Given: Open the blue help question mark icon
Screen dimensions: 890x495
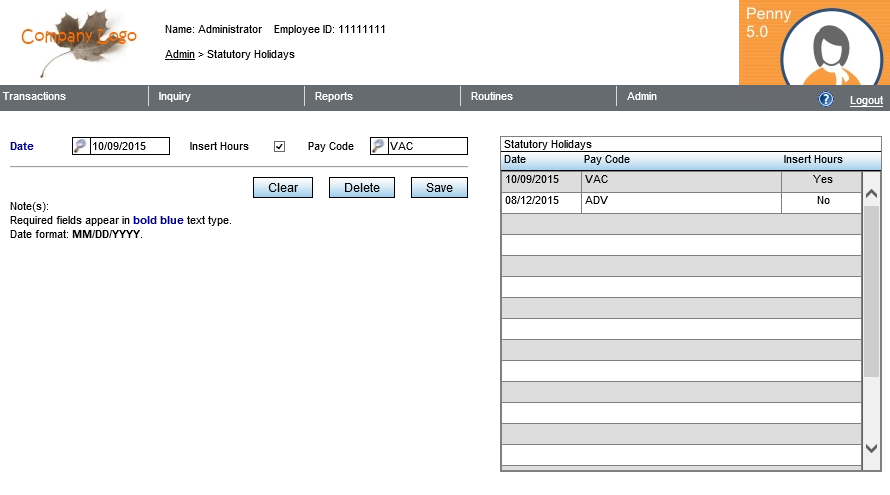Looking at the screenshot, I should coord(826,99).
